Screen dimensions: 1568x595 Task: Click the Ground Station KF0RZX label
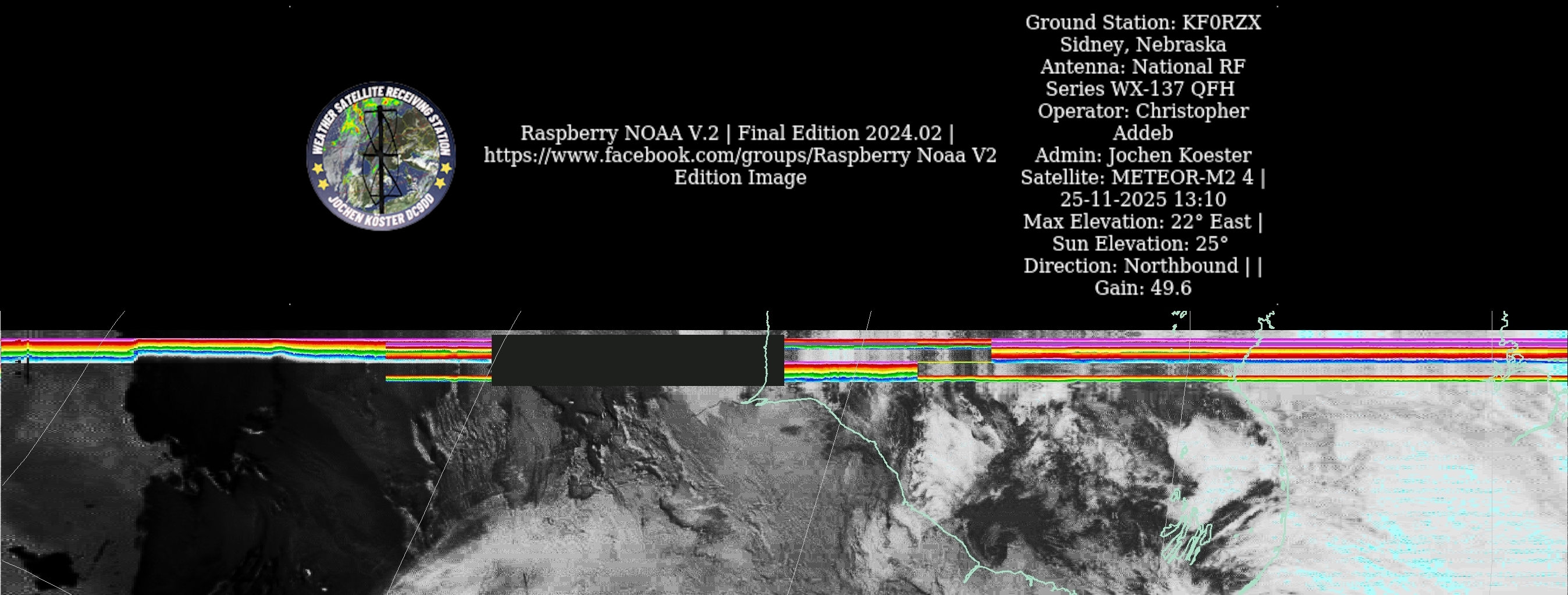(x=1143, y=23)
